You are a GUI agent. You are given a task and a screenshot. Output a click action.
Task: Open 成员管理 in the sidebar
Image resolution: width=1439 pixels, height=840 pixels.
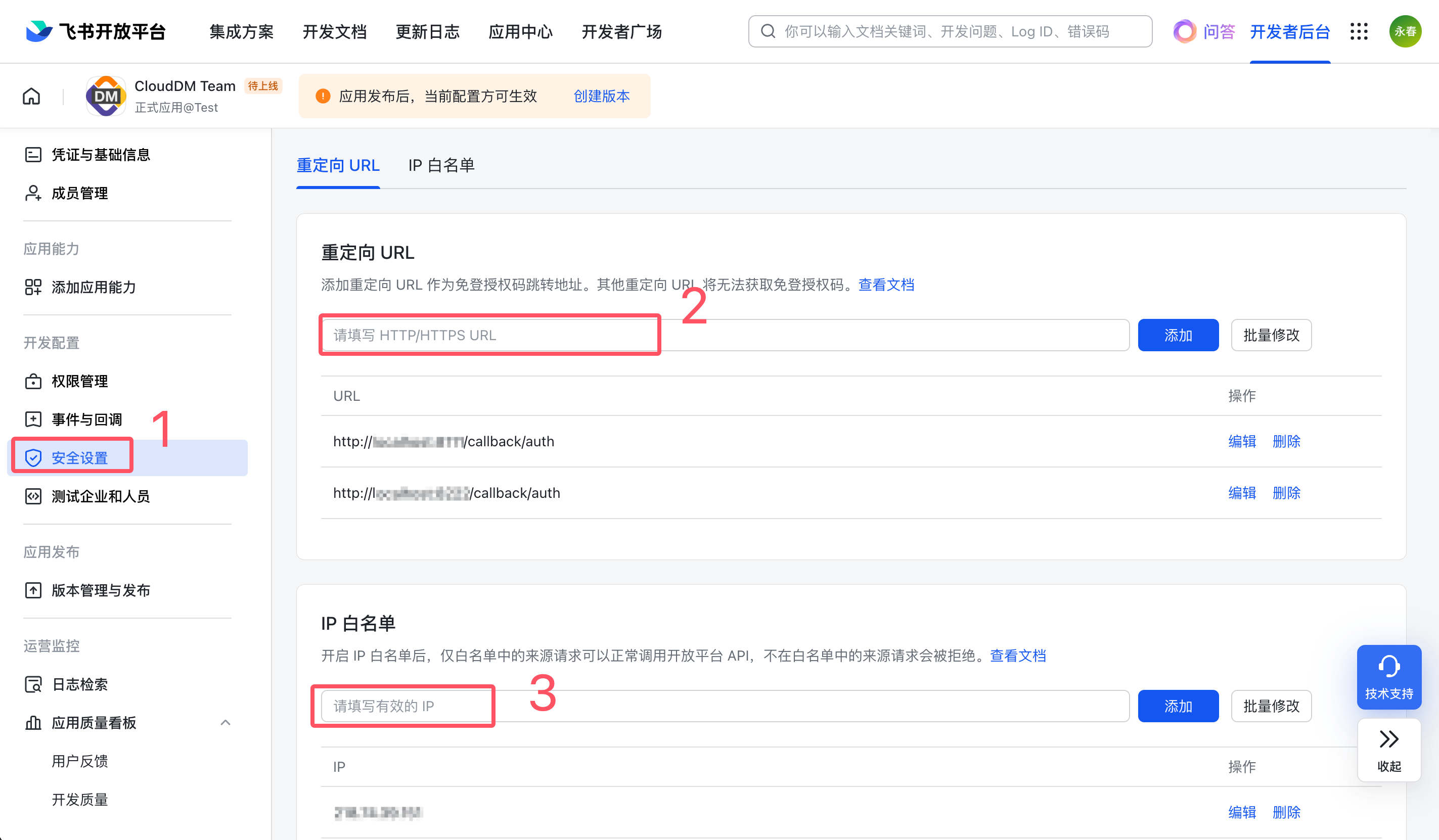tap(79, 193)
